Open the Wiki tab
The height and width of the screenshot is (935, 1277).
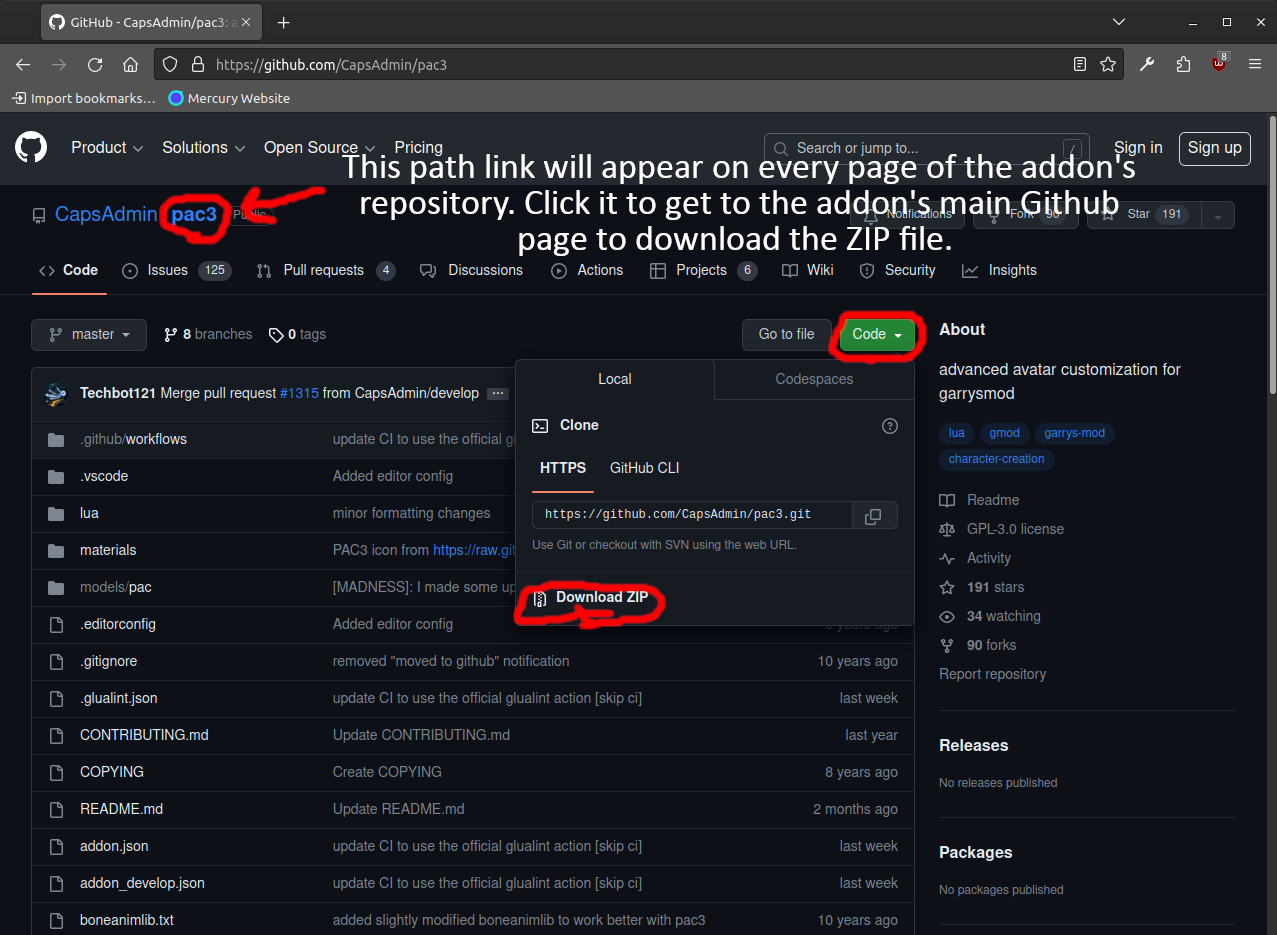(808, 270)
